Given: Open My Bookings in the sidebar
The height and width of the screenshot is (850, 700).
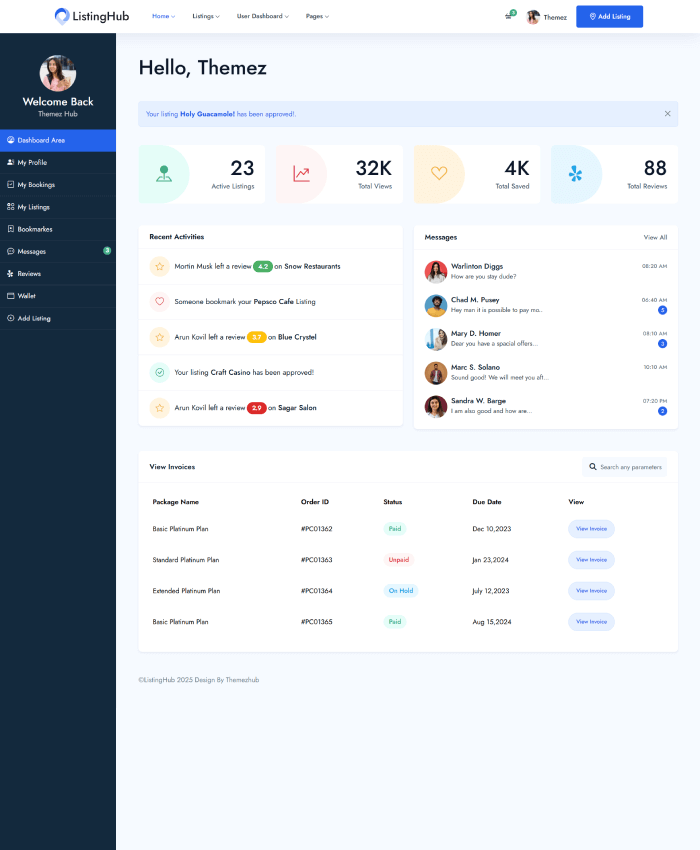Looking at the screenshot, I should (x=36, y=185).
